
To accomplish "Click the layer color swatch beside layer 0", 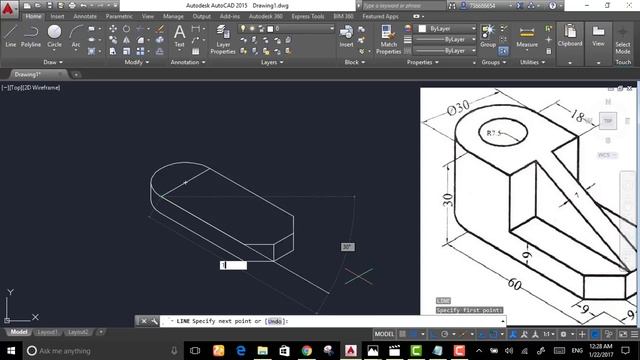I will pyautogui.click(x=270, y=29).
